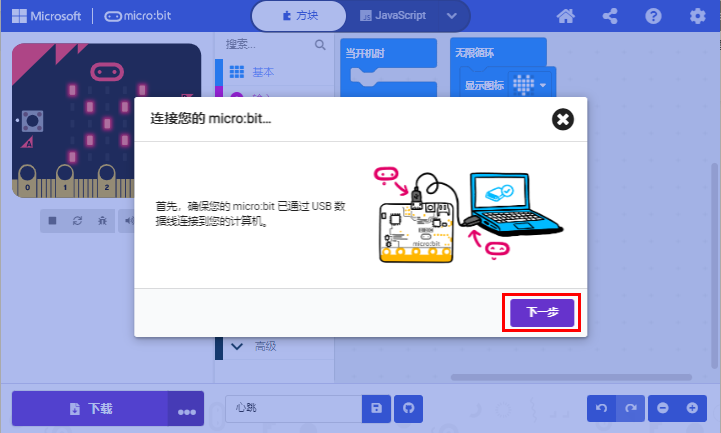Click the magnifier search icon

tap(320, 45)
